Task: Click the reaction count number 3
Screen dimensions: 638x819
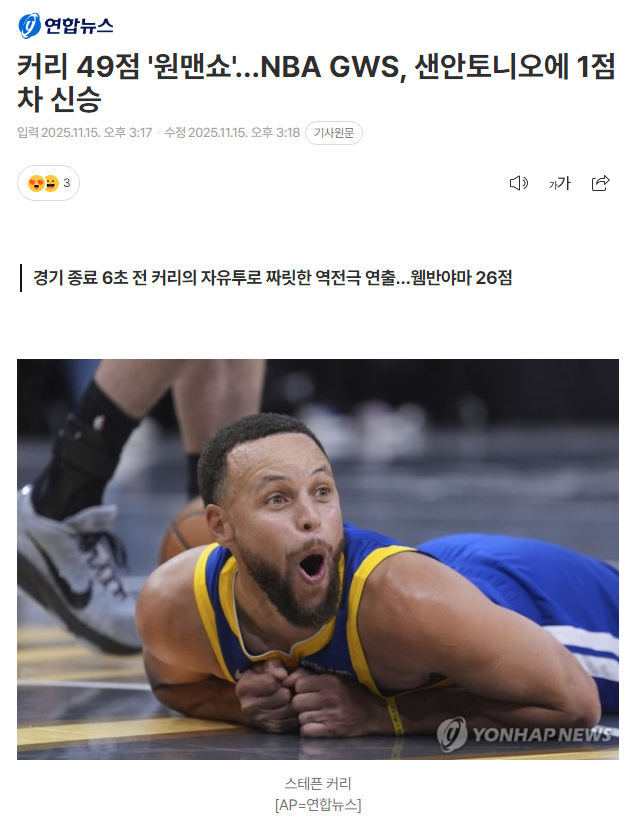Action: click(x=67, y=183)
